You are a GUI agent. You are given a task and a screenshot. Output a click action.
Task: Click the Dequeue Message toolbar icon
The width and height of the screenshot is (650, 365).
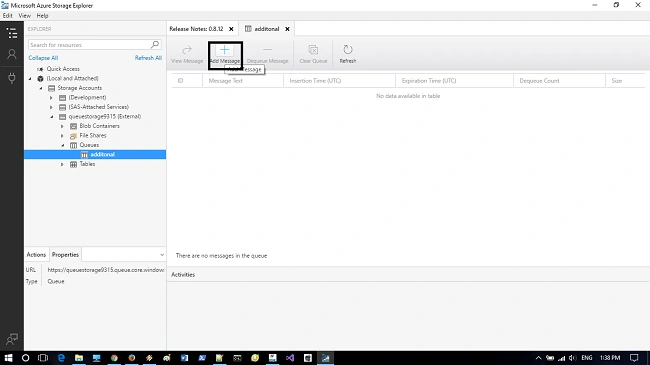click(267, 50)
